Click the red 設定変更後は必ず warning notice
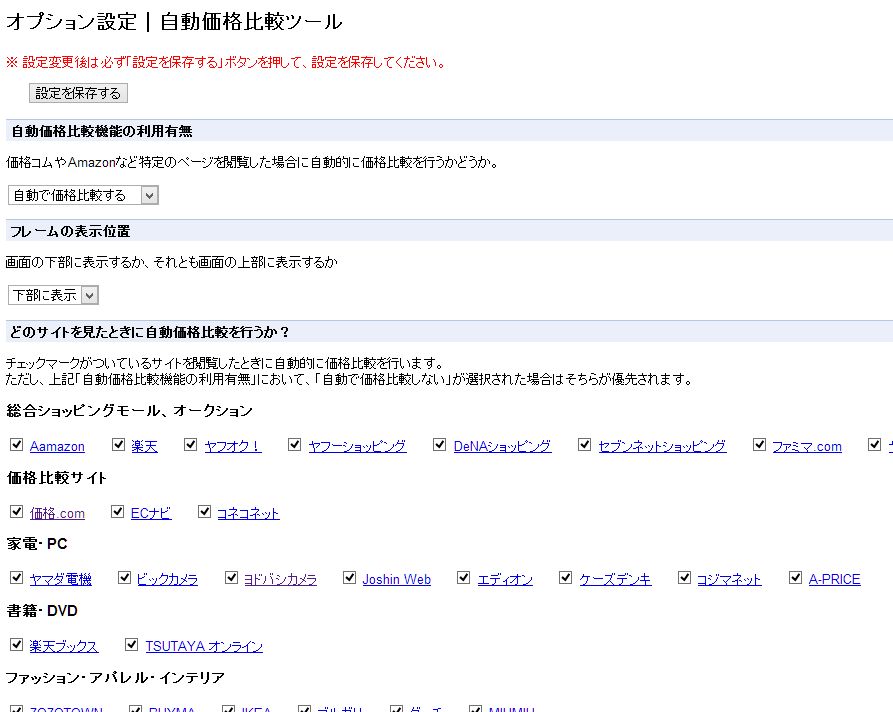This screenshot has width=893, height=712. 226,63
